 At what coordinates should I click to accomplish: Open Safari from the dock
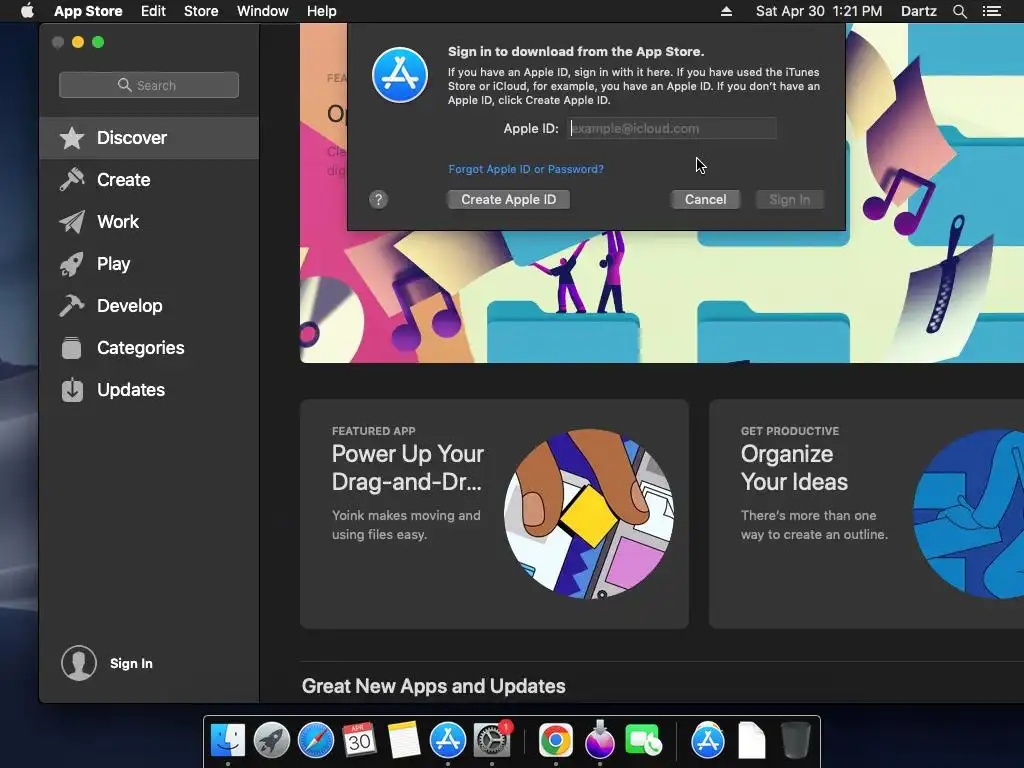(315, 741)
